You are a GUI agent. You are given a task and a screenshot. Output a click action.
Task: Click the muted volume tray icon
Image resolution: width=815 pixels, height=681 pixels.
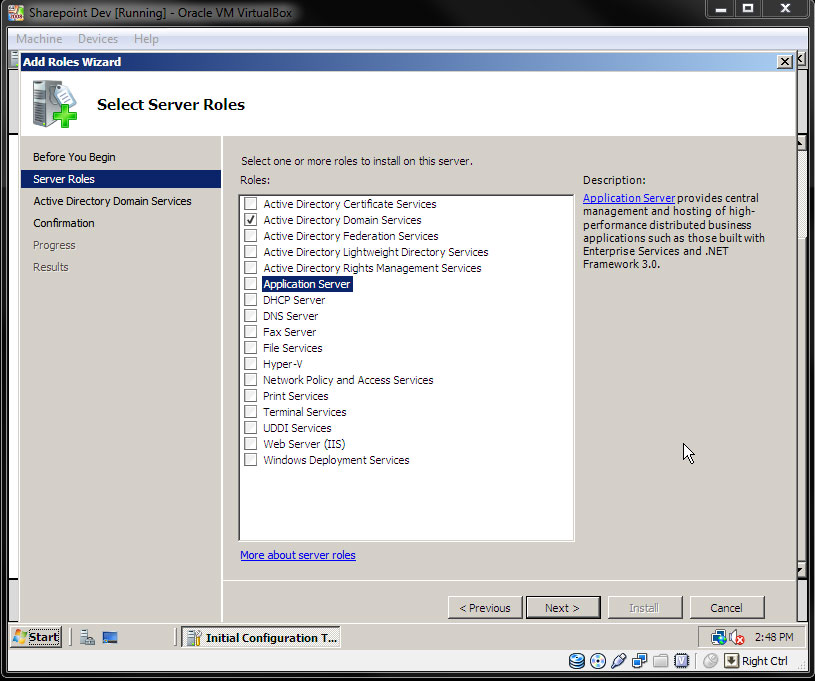(x=737, y=637)
